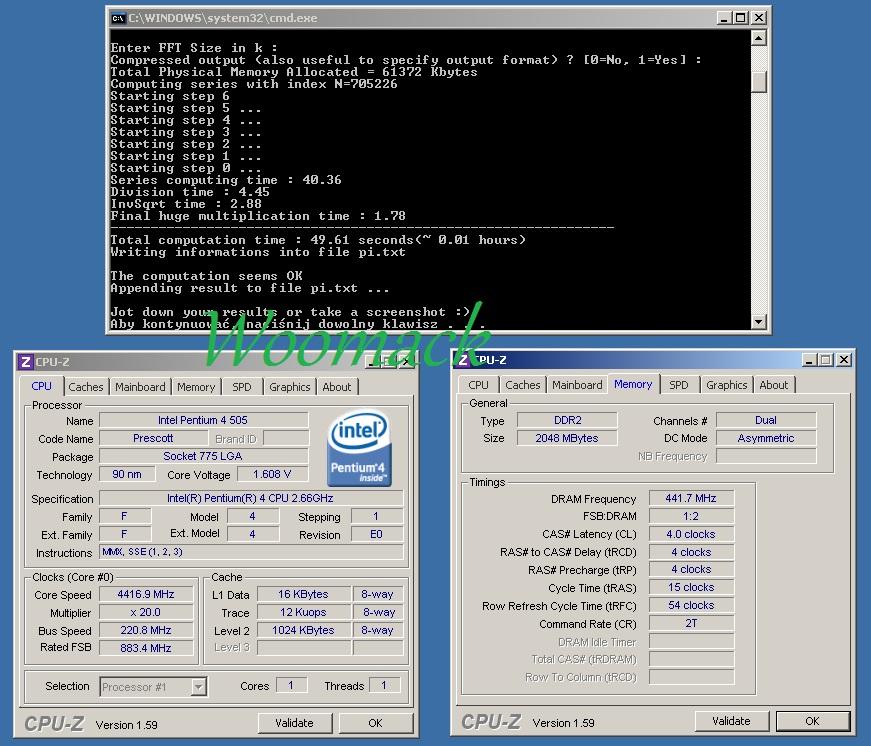Viewport: 871px width, 746px height.
Task: Select SPD tab in left CPU-Z
Action: [x=242, y=387]
